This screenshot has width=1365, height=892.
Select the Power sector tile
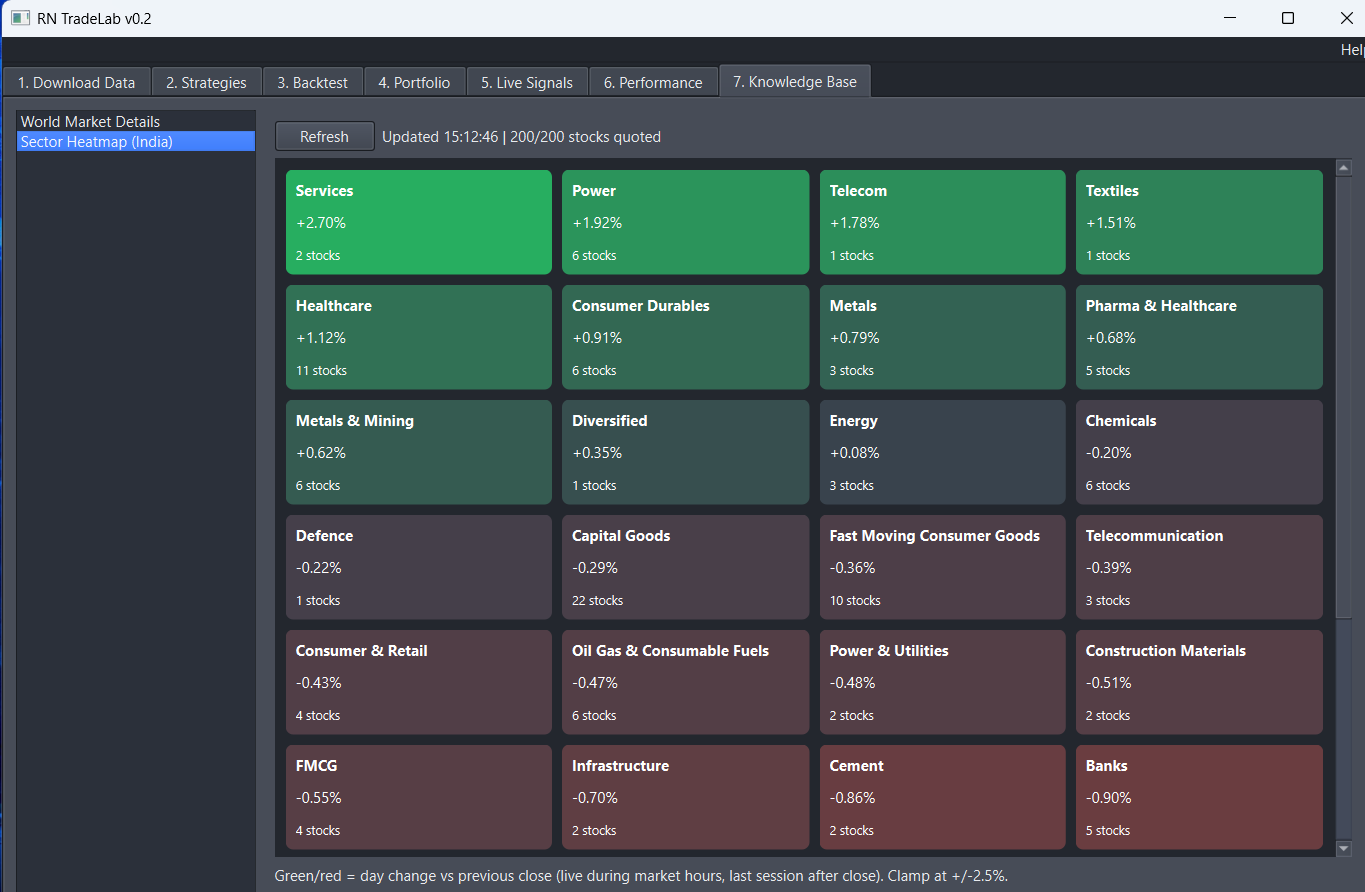[x=685, y=222]
